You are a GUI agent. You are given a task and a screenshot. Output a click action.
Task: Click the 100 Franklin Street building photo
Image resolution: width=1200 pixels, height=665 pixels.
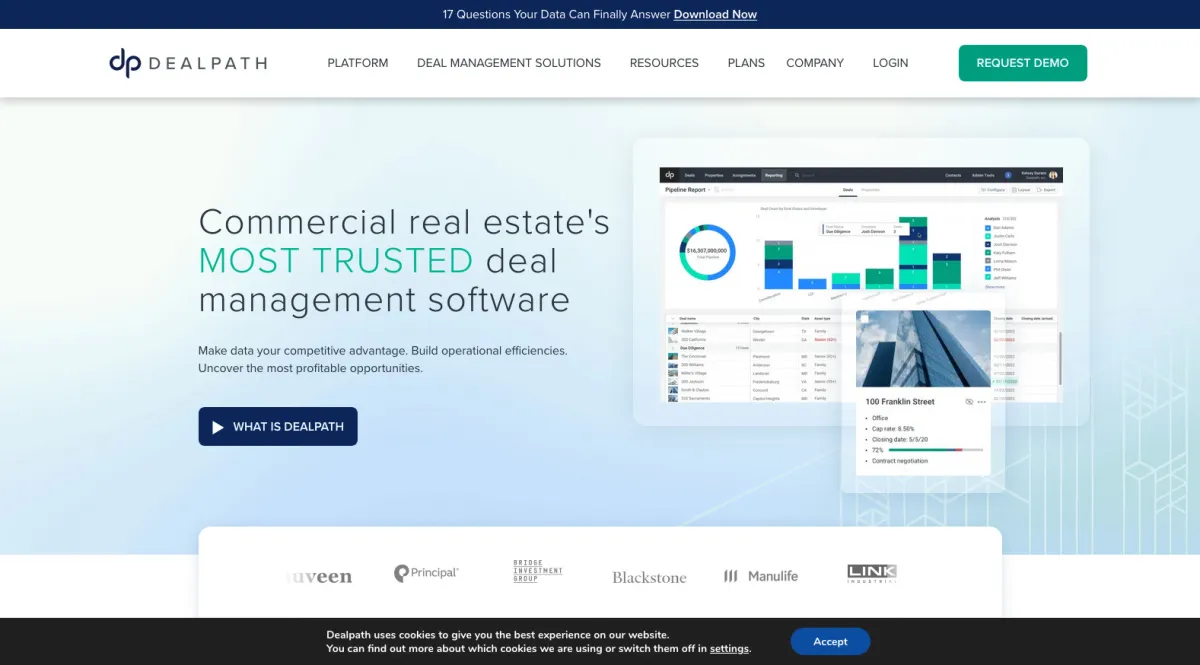point(923,348)
